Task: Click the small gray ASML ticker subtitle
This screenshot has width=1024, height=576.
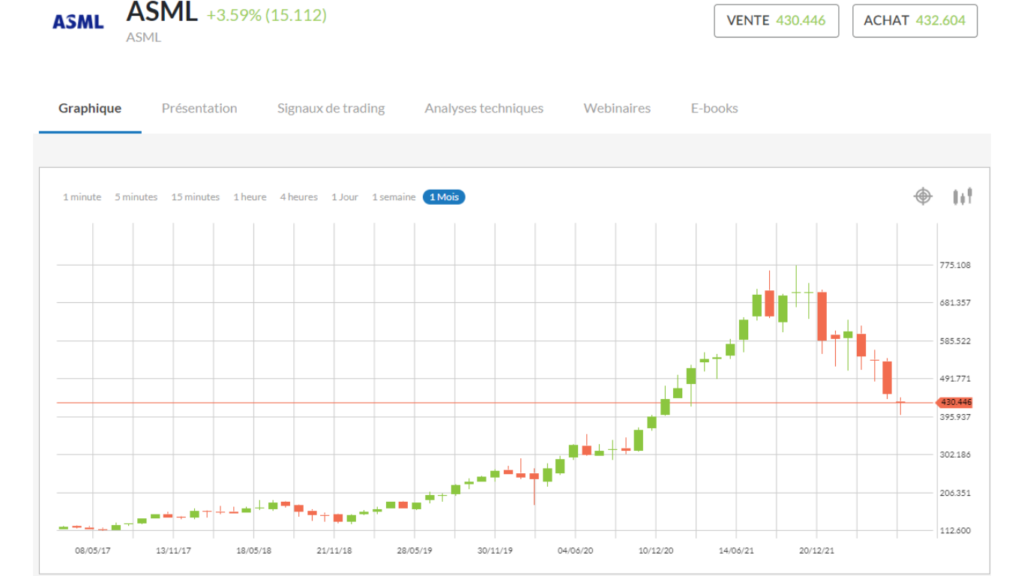Action: click(143, 37)
